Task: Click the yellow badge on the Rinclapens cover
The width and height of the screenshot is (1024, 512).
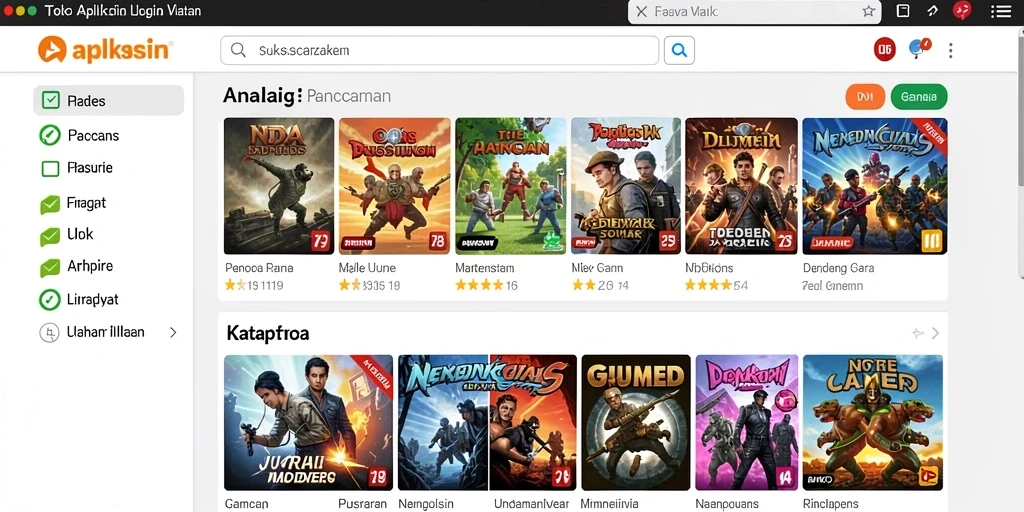Action: point(927,477)
